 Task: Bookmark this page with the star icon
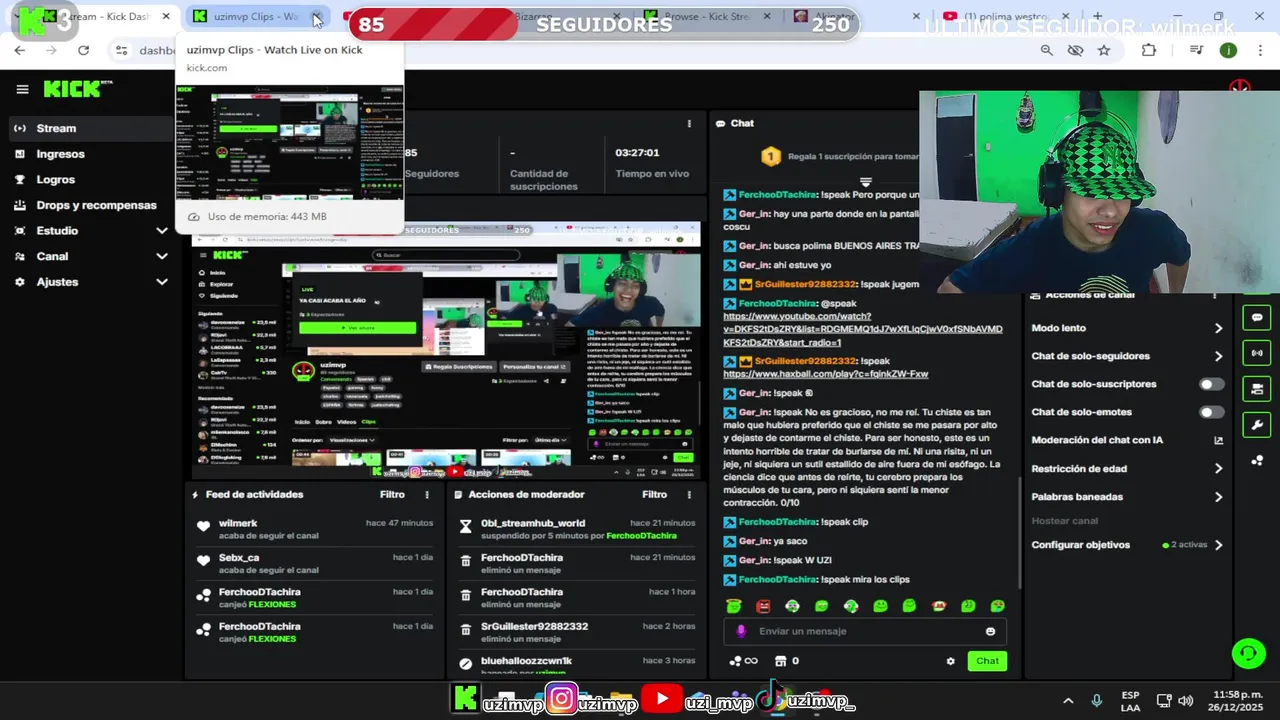pyautogui.click(x=1104, y=50)
